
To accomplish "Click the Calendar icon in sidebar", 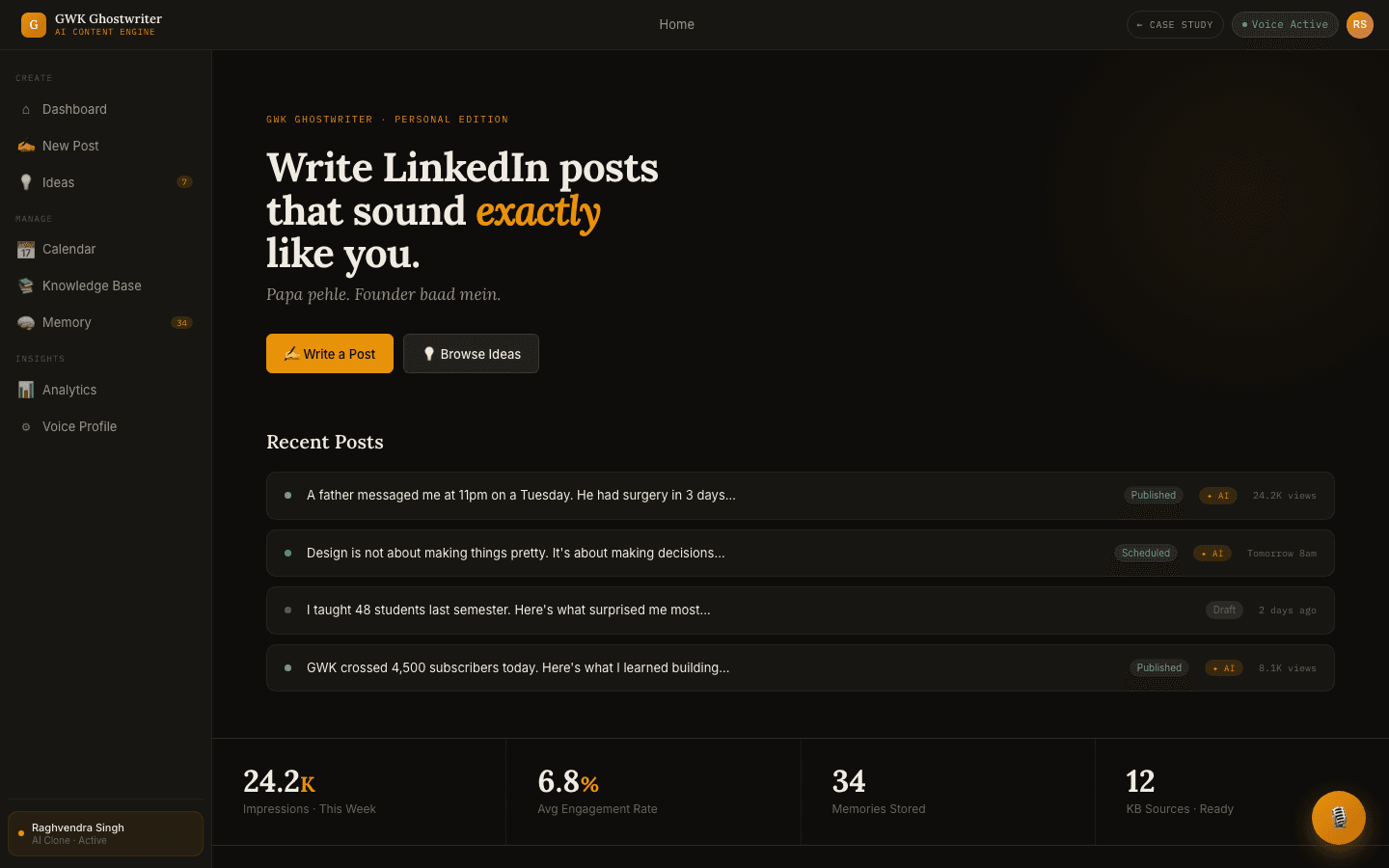I will [x=26, y=250].
